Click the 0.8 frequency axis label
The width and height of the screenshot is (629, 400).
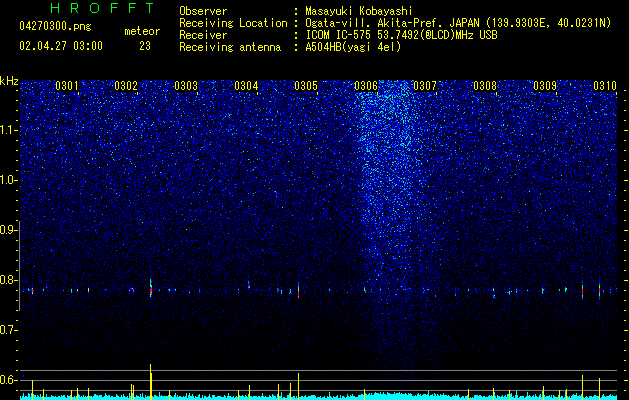pos(8,280)
